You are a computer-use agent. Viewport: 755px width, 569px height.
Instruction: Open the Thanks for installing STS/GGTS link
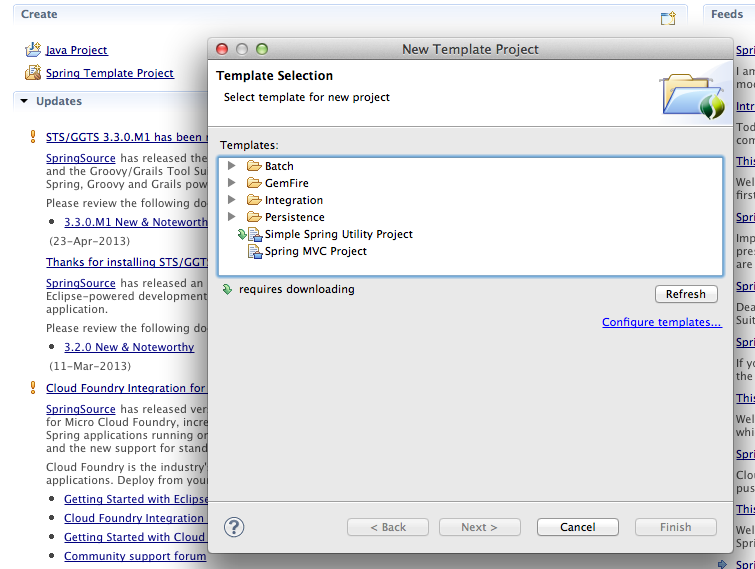(127, 262)
